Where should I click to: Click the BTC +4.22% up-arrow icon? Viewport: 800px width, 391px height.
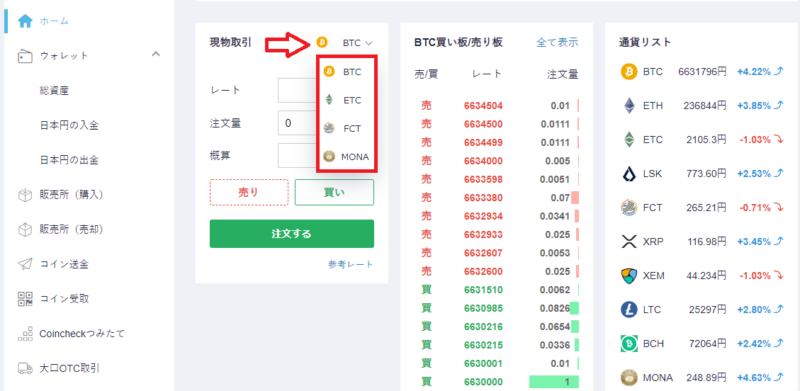[778, 72]
